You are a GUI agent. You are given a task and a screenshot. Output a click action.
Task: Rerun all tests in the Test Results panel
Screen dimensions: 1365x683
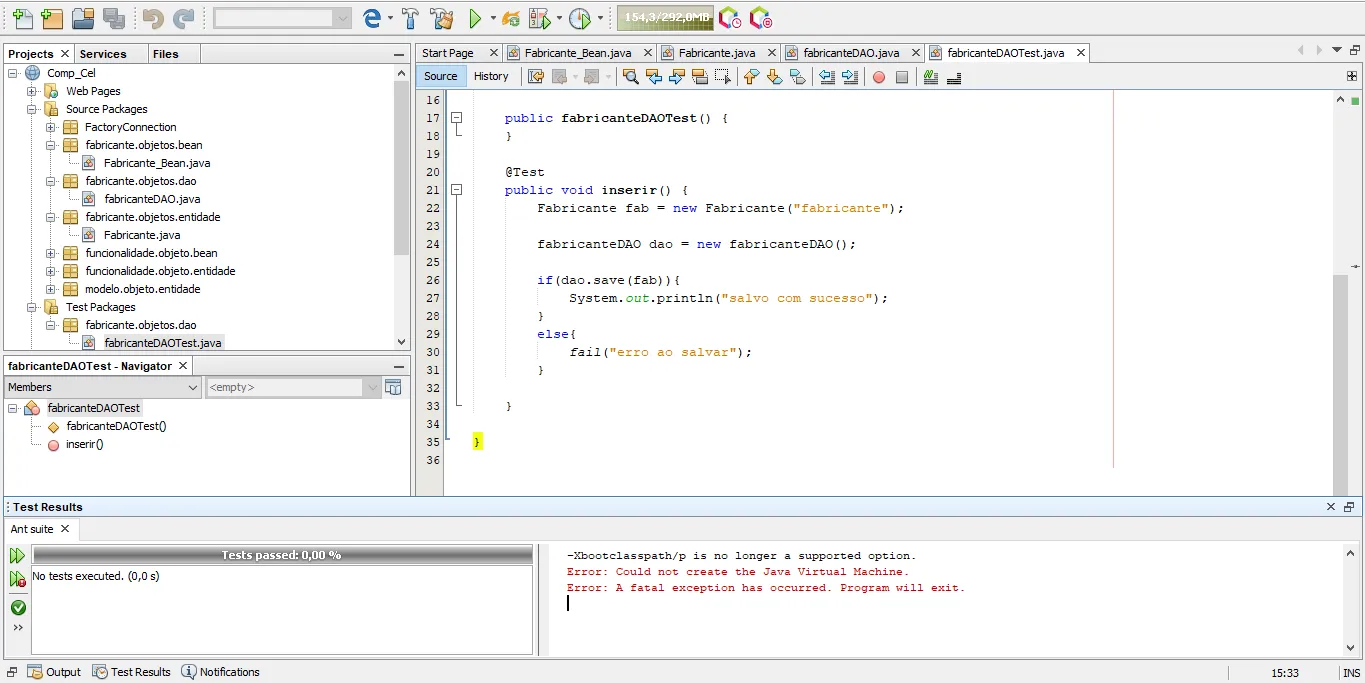[x=17, y=555]
